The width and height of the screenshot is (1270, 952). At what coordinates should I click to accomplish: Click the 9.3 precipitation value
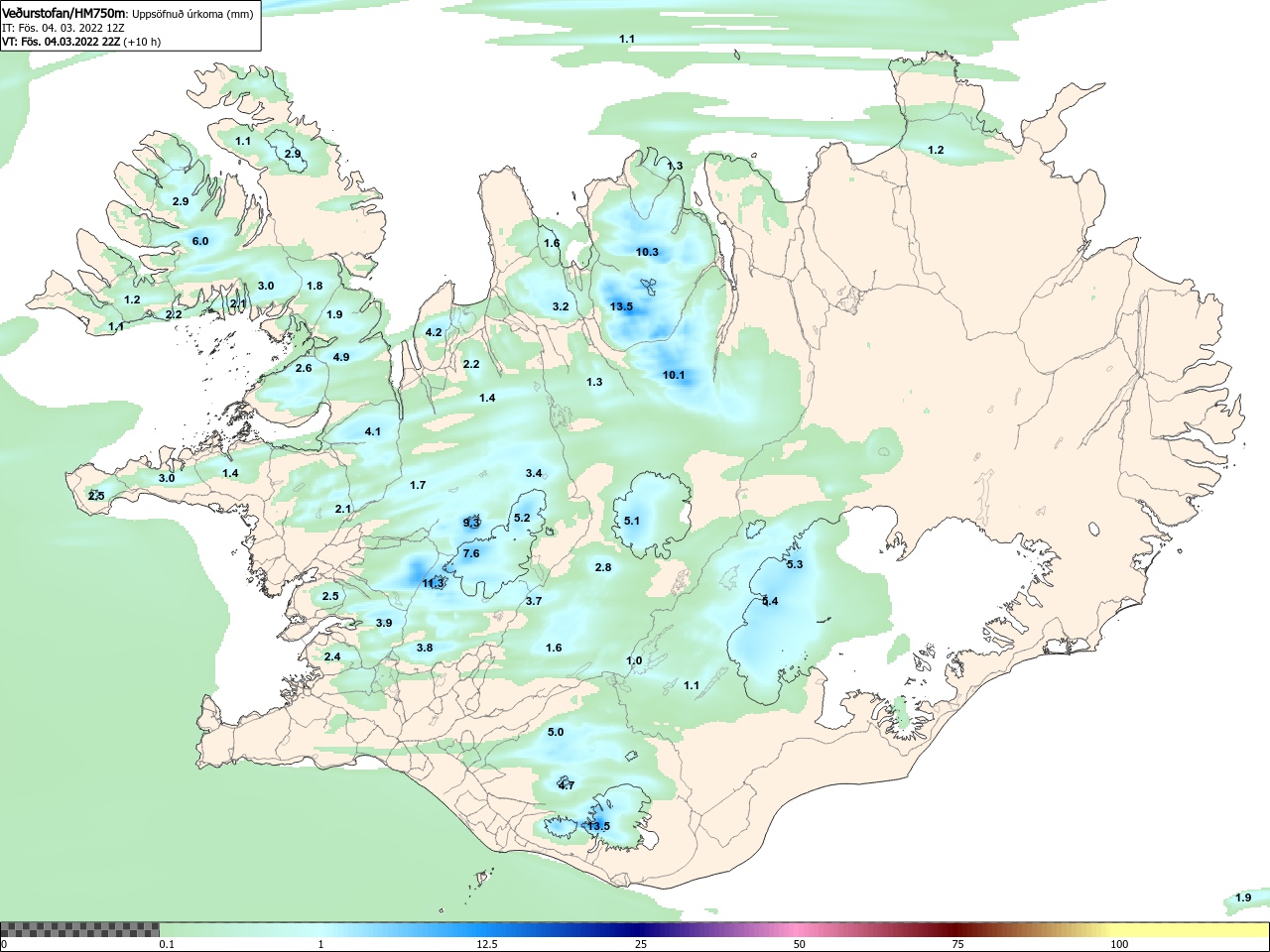point(471,523)
